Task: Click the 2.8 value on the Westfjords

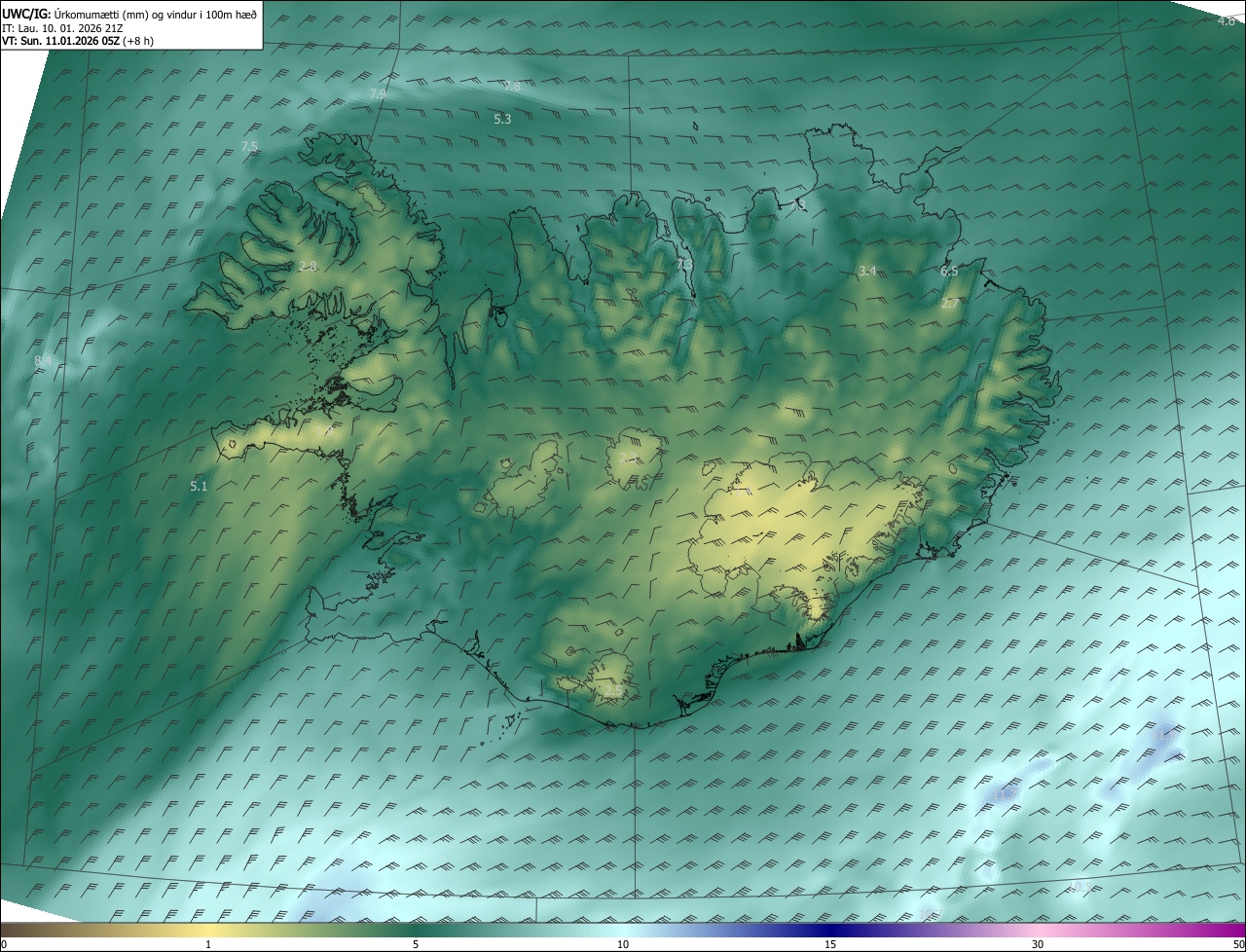Action: click(309, 266)
